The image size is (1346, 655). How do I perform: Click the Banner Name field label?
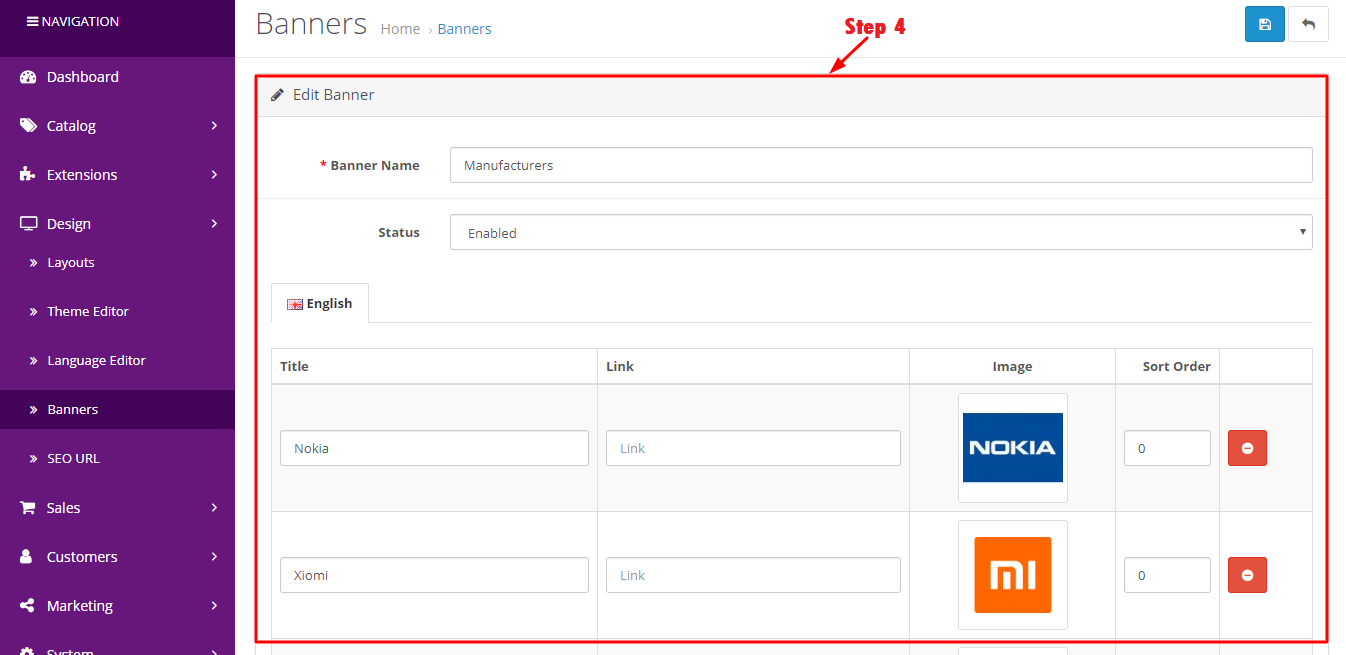click(x=375, y=166)
